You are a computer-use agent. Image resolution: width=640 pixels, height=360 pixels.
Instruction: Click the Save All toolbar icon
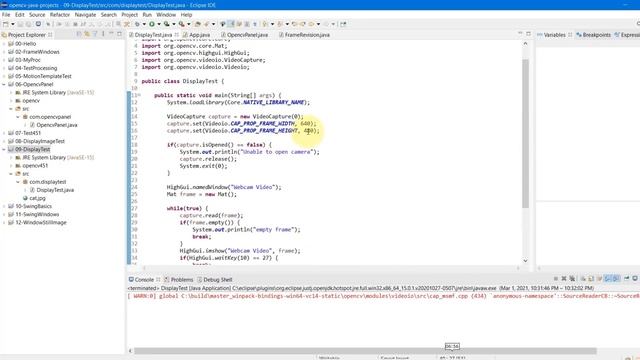[x=28, y=24]
